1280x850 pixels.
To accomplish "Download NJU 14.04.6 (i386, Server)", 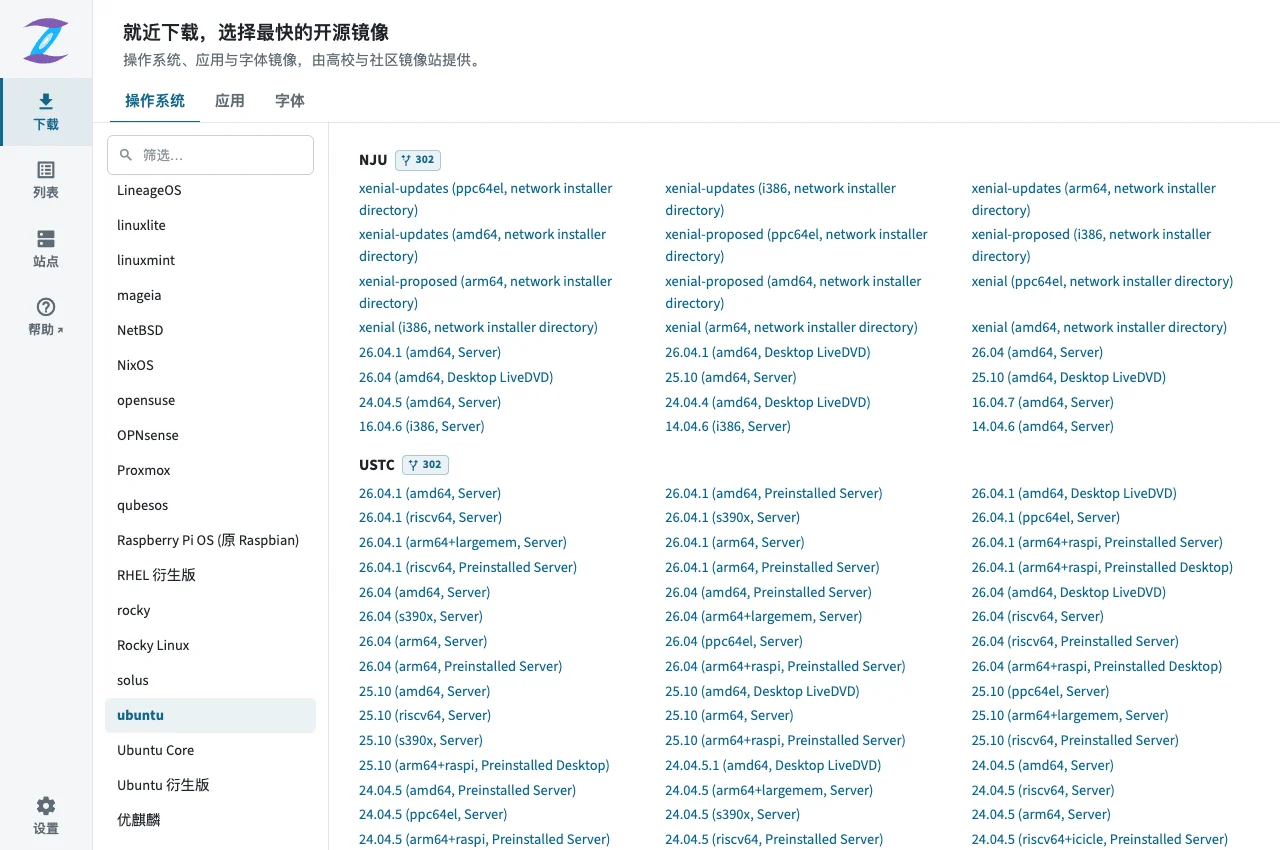I will (728, 427).
